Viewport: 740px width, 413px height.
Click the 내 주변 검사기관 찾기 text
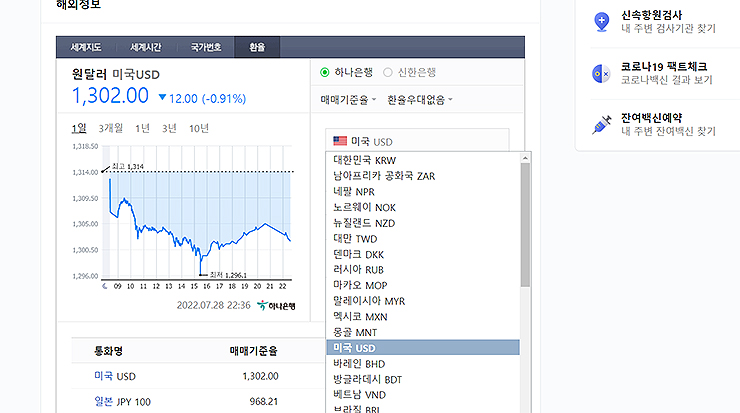click(668, 29)
